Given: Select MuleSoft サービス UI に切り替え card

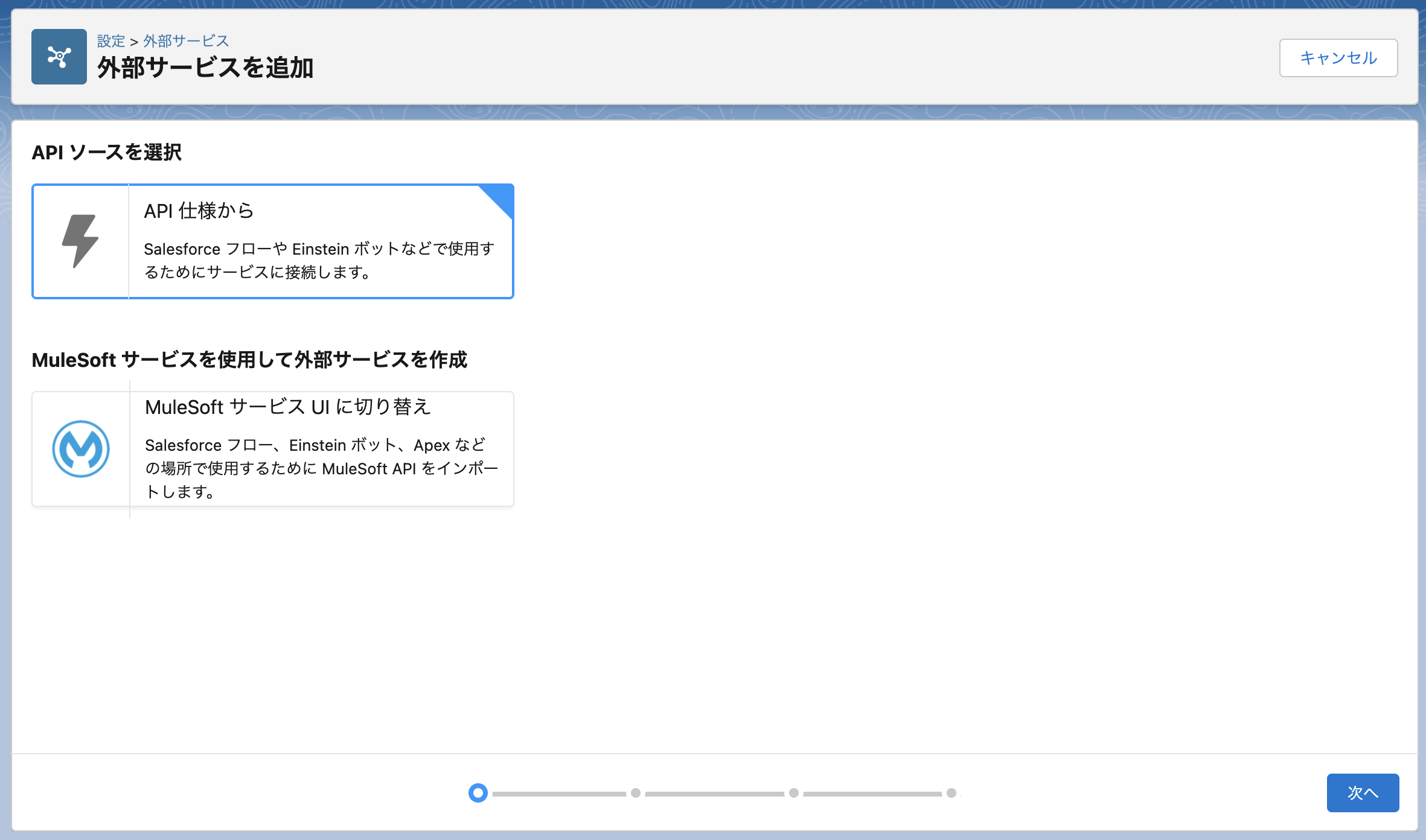Looking at the screenshot, I should tap(273, 449).
